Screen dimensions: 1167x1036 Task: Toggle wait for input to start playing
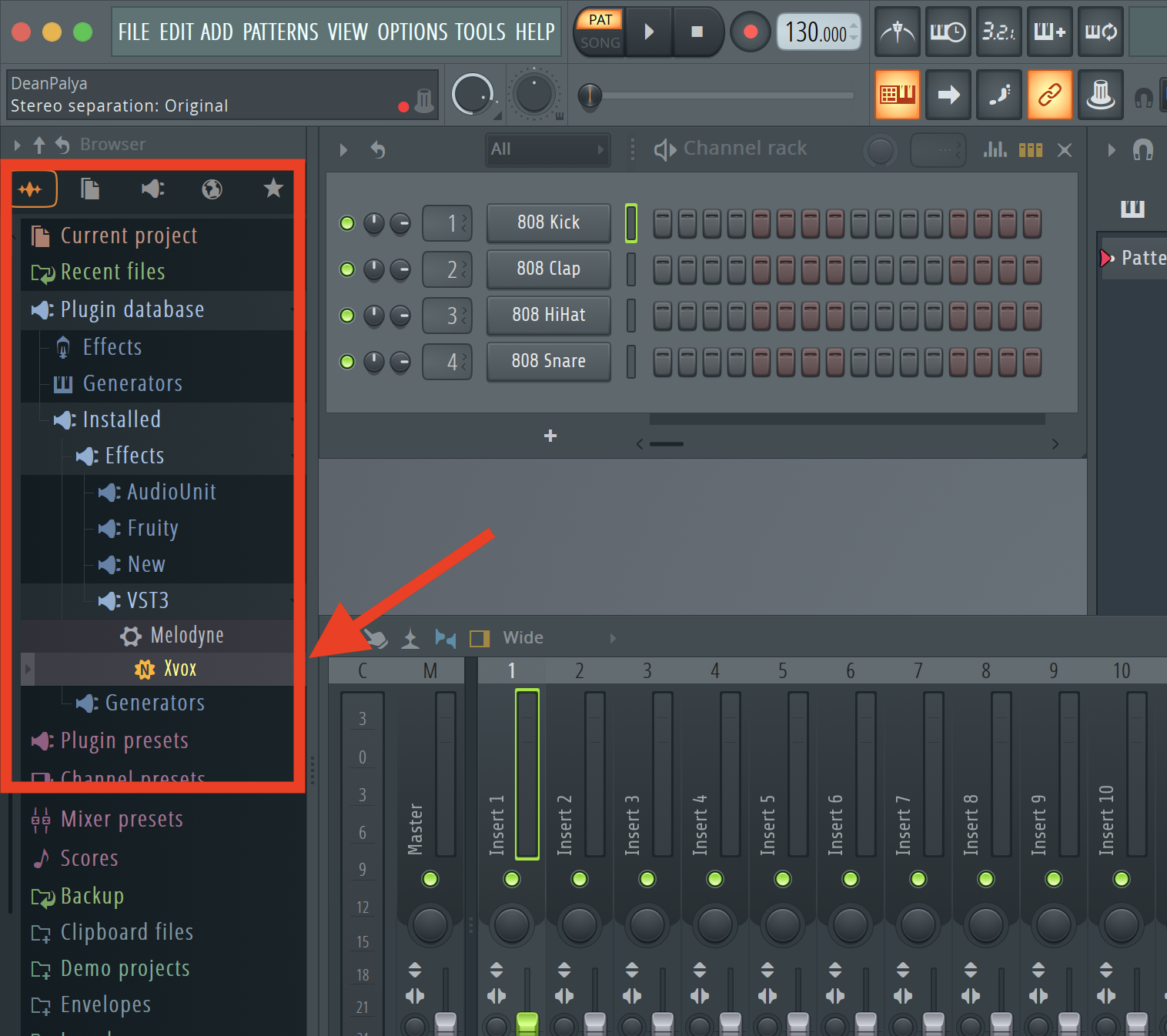coord(948,32)
